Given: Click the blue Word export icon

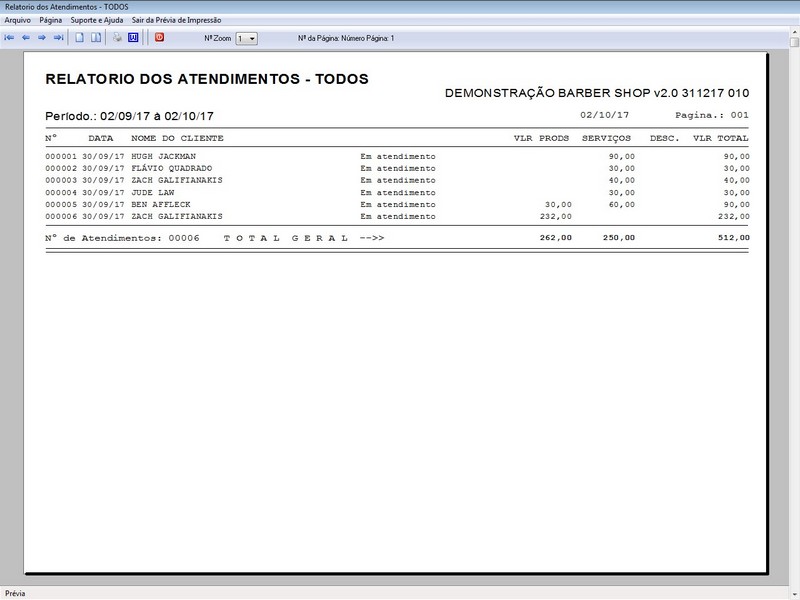Looking at the screenshot, I should tap(133, 38).
